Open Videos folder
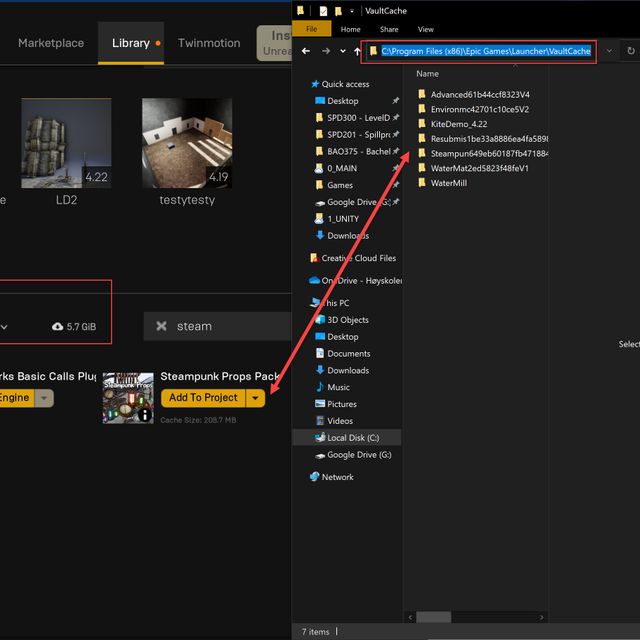Viewport: 640px width, 640px height. [340, 421]
